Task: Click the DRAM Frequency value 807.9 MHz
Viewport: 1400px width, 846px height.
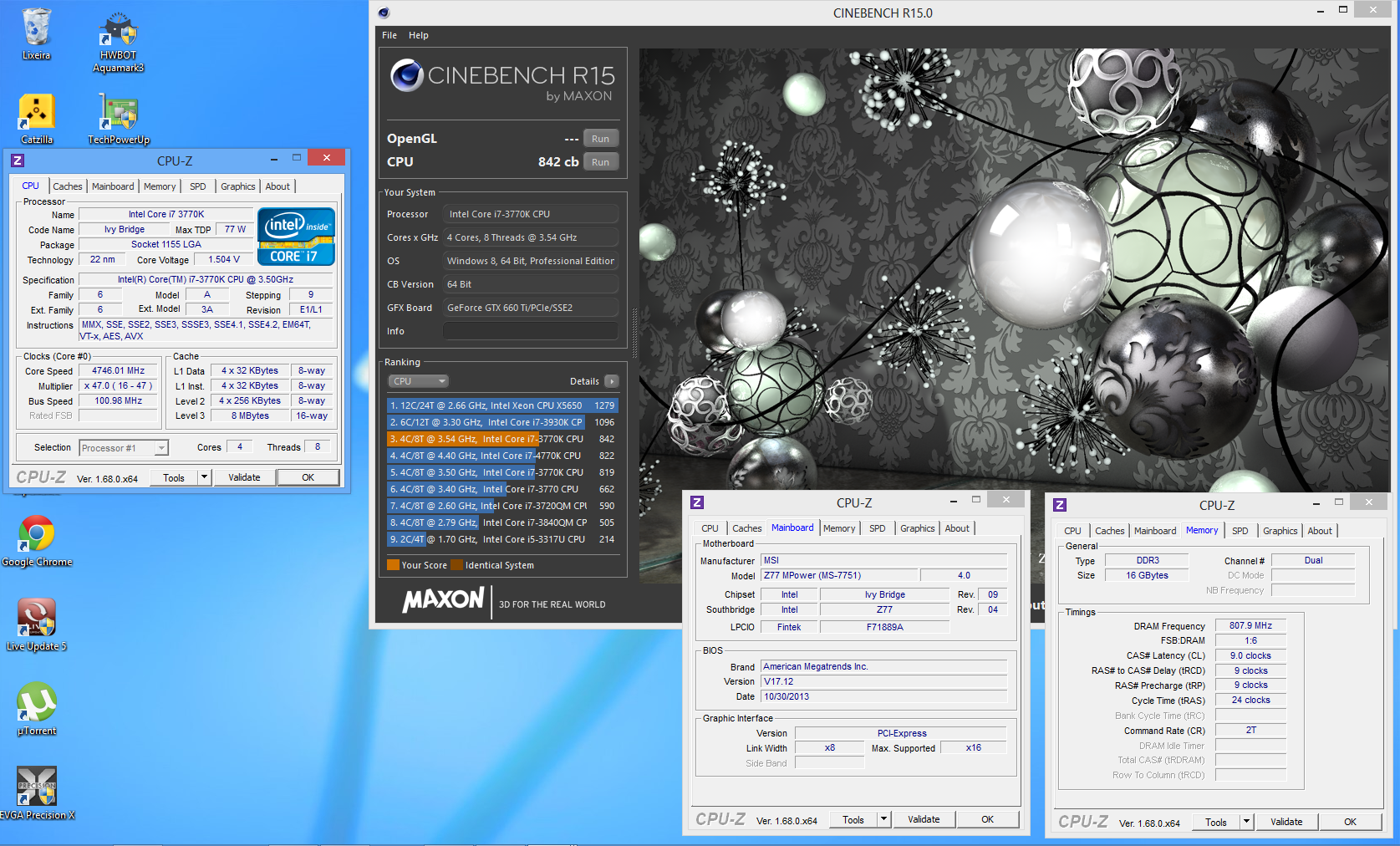Action: 1250,625
